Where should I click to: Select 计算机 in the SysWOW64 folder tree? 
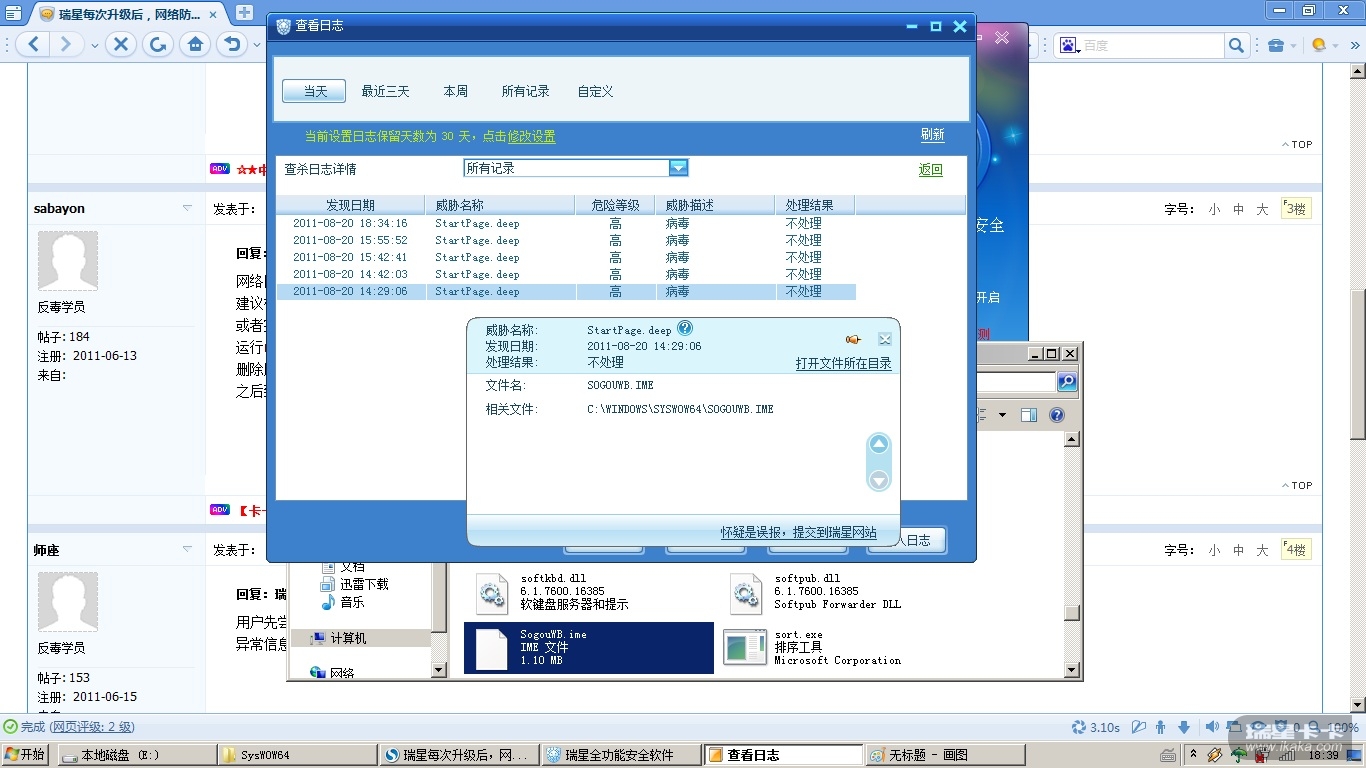coord(348,638)
